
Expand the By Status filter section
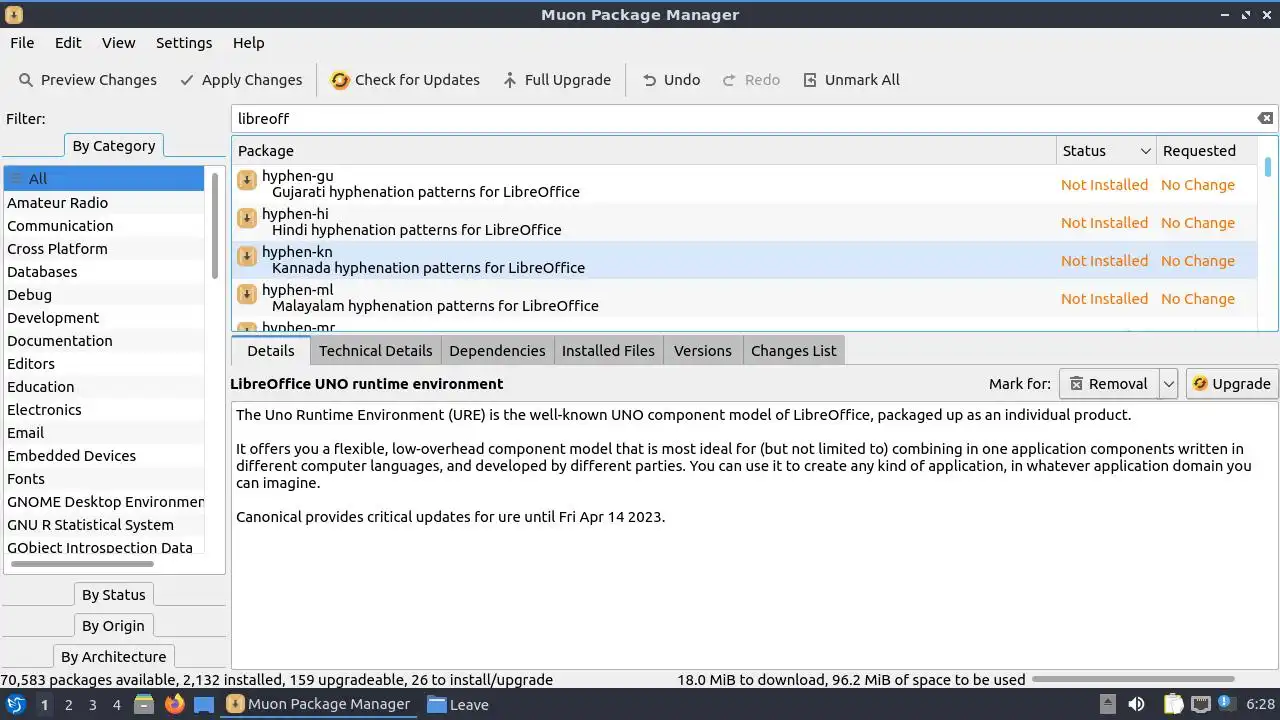[x=114, y=595]
